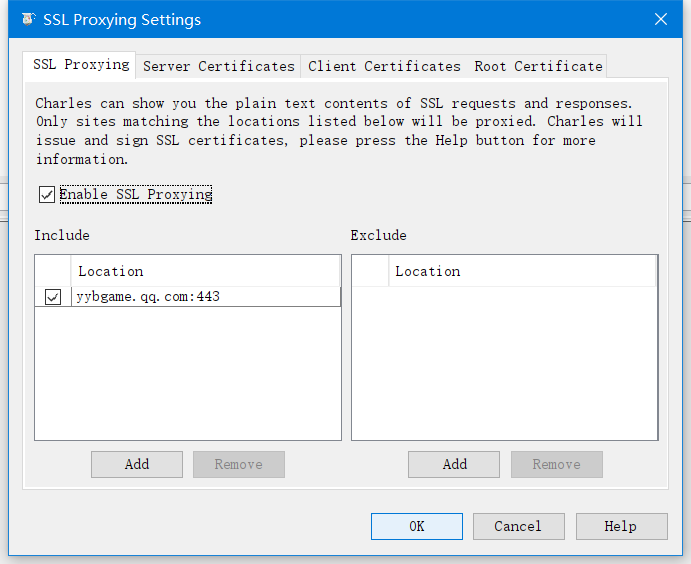Add a new Exclude location
Viewport: 691px width, 564px height.
pyautogui.click(x=454, y=464)
